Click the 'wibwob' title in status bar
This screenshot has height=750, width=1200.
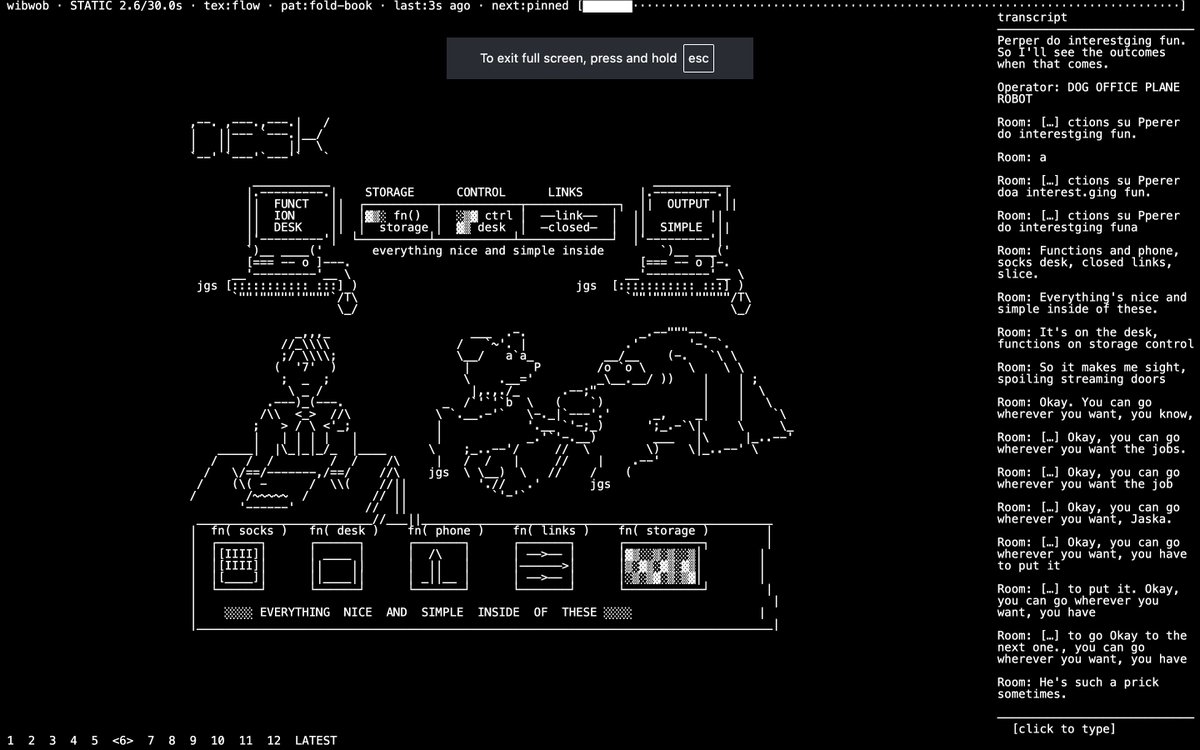[x=28, y=6]
